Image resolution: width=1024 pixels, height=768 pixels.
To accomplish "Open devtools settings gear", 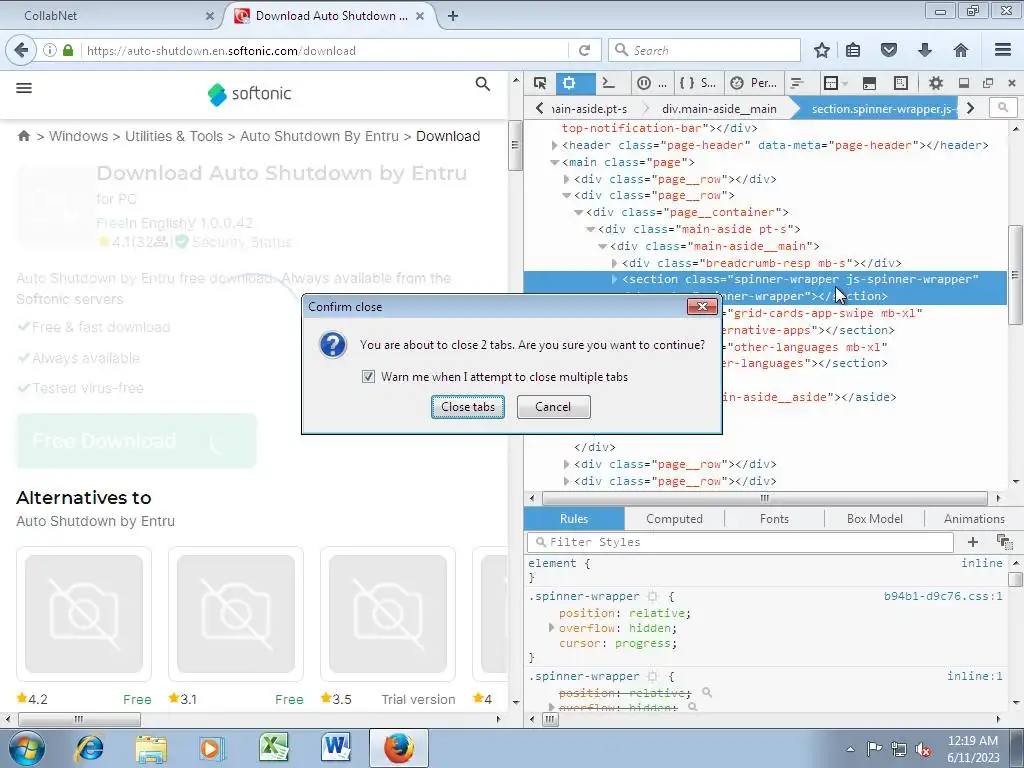I will click(x=936, y=83).
